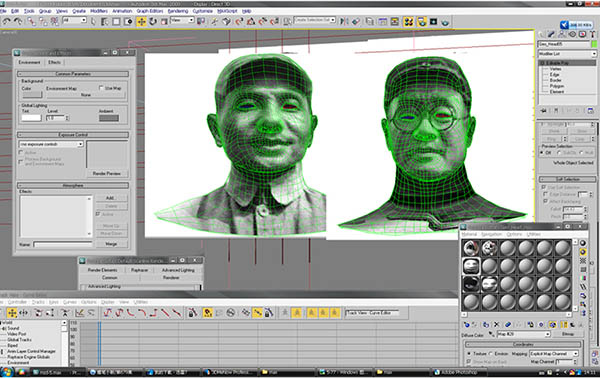Select the Environ radio button
The width and height of the screenshot is (600, 378).
click(x=491, y=354)
